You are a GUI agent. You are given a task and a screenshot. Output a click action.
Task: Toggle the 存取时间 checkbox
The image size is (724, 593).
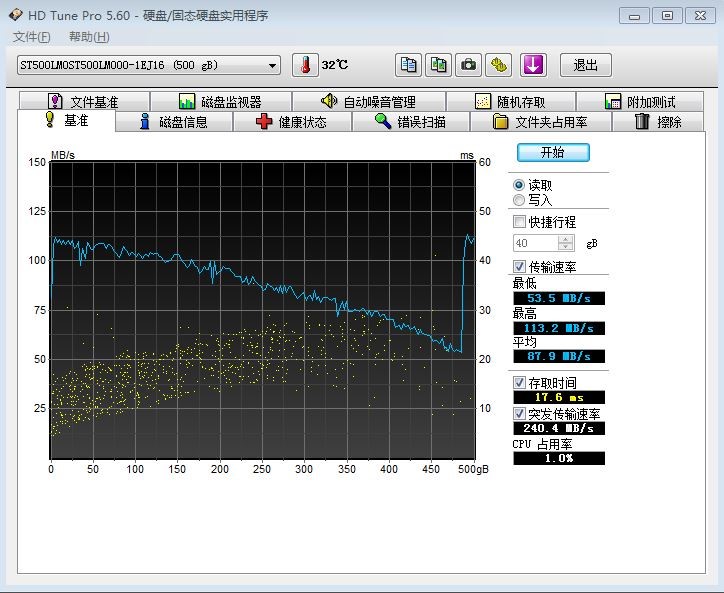click(519, 383)
